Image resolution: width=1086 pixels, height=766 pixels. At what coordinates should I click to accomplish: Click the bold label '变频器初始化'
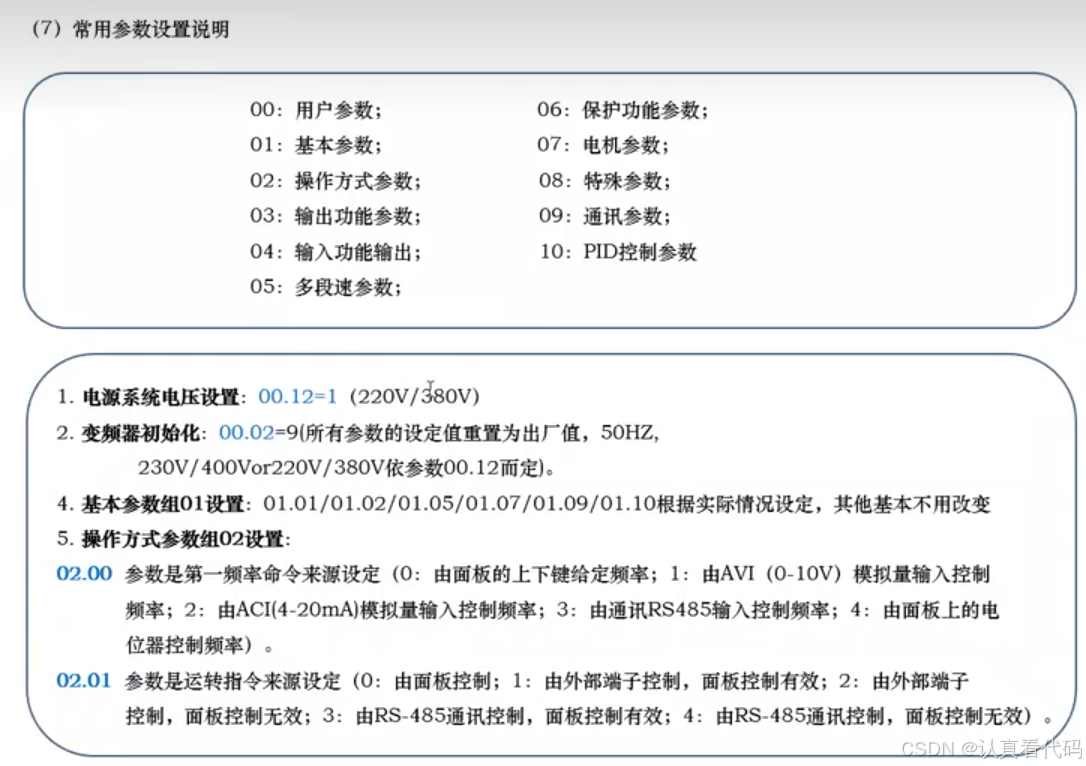pyautogui.click(x=141, y=434)
